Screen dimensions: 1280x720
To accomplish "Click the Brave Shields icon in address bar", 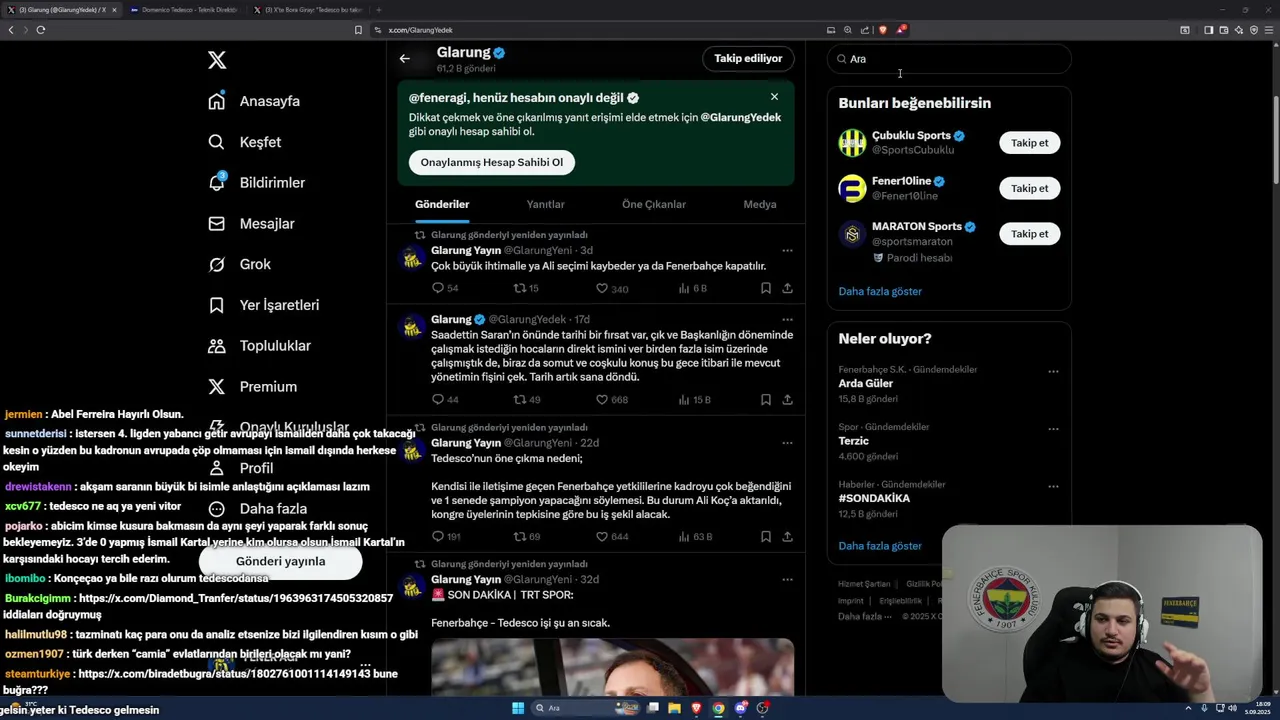I will coord(882,30).
